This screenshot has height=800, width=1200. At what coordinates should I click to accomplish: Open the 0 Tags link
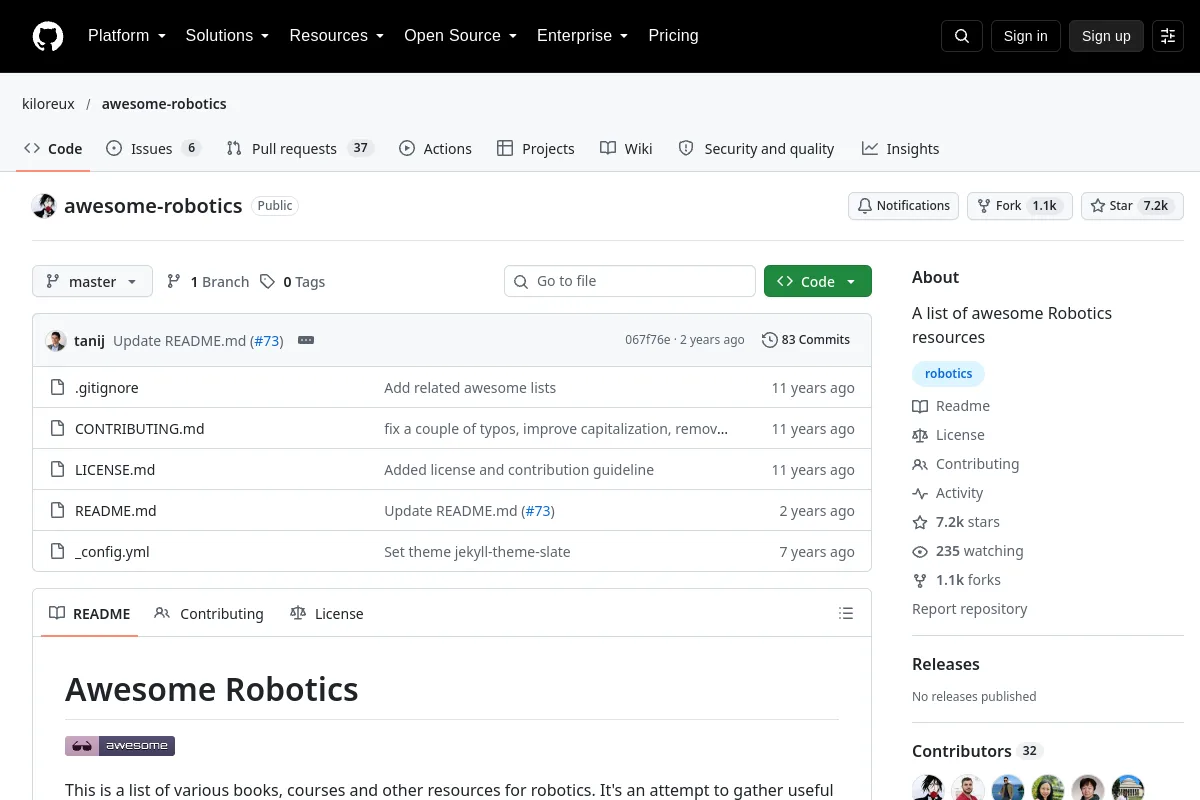click(293, 282)
